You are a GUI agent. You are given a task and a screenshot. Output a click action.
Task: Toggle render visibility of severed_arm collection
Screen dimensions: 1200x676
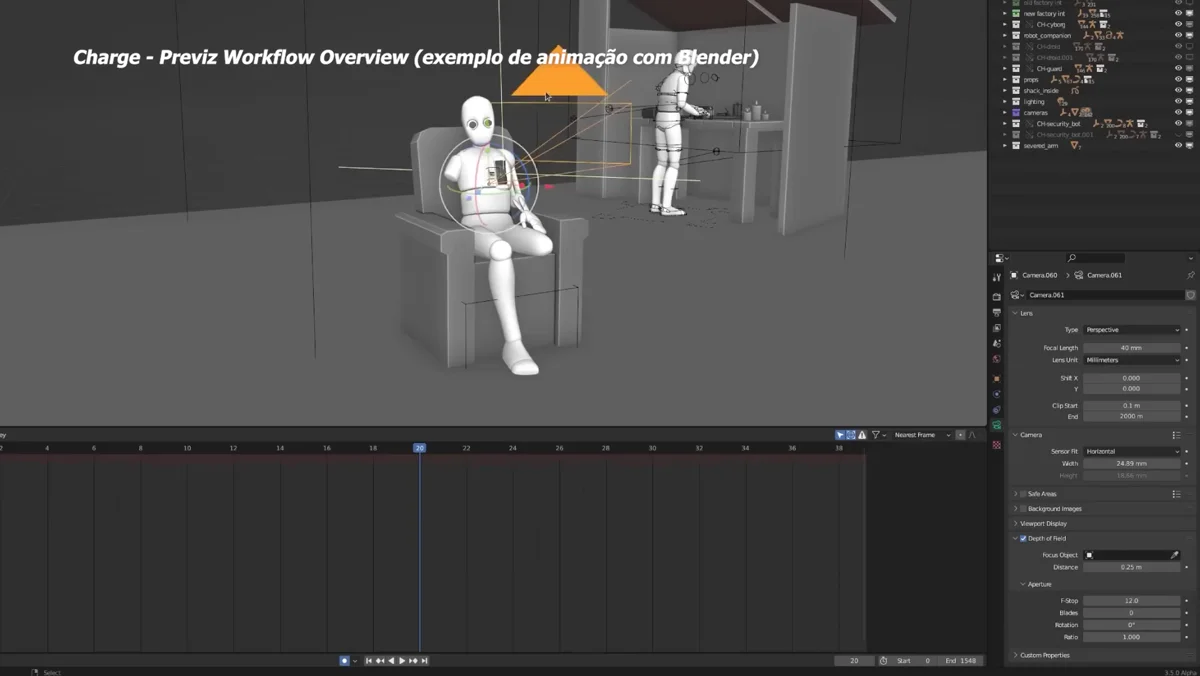click(1189, 146)
